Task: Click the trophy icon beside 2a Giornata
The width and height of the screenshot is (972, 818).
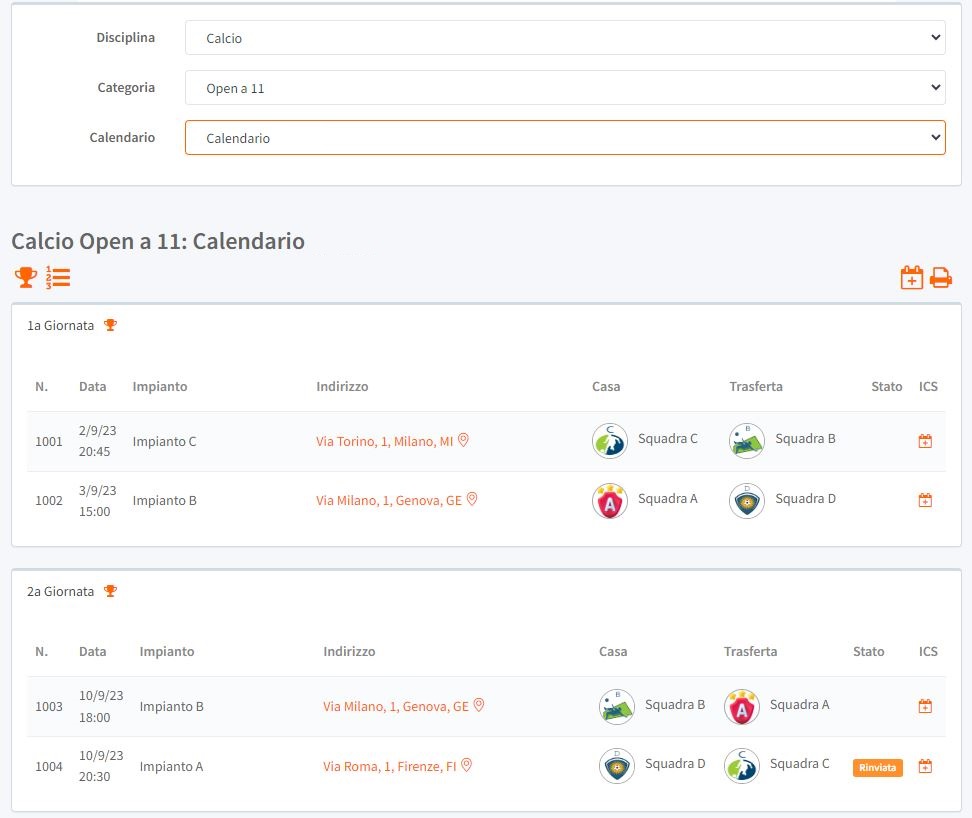Action: pyautogui.click(x=111, y=591)
